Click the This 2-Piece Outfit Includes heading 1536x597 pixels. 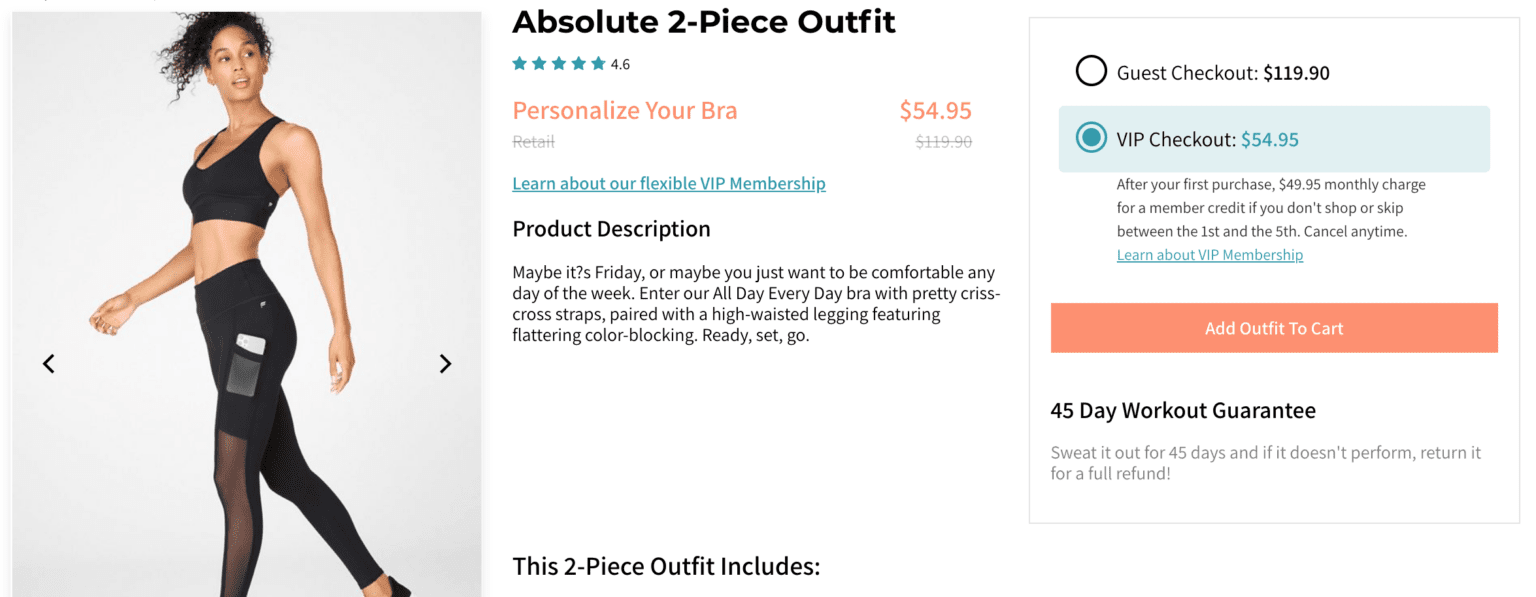(x=665, y=566)
